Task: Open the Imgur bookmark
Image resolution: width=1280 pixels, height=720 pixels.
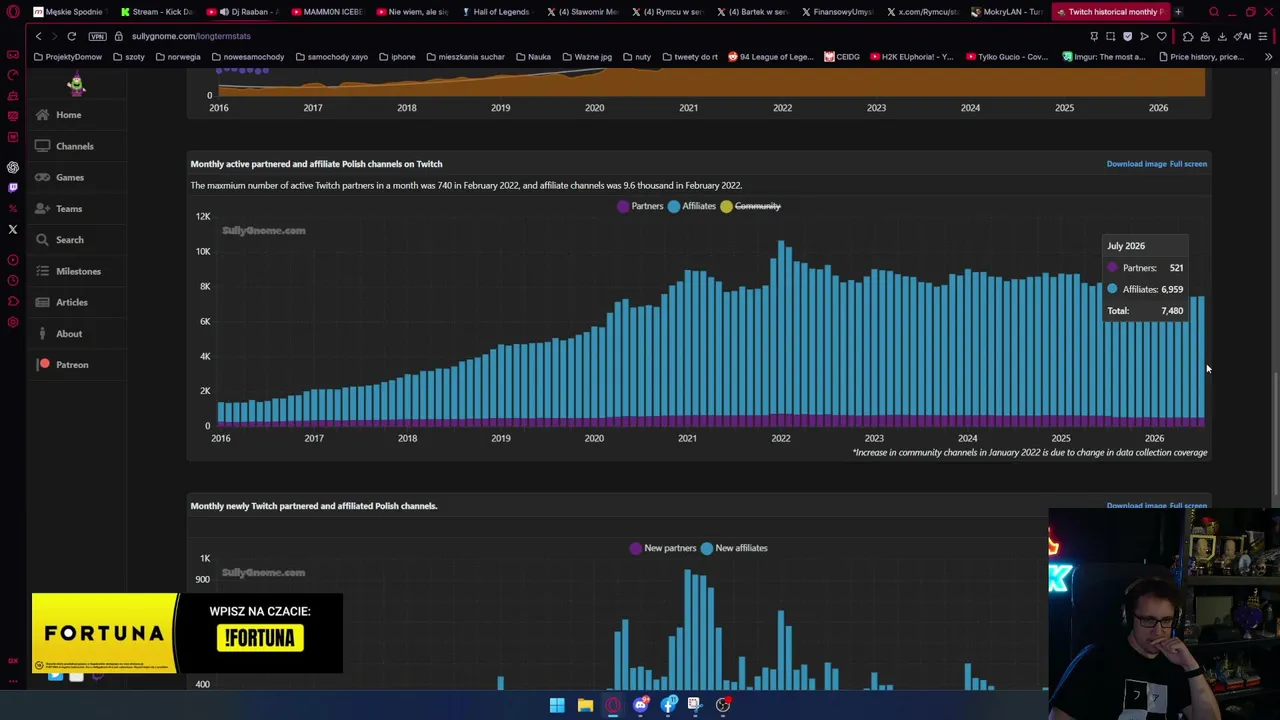Action: [x=1104, y=57]
